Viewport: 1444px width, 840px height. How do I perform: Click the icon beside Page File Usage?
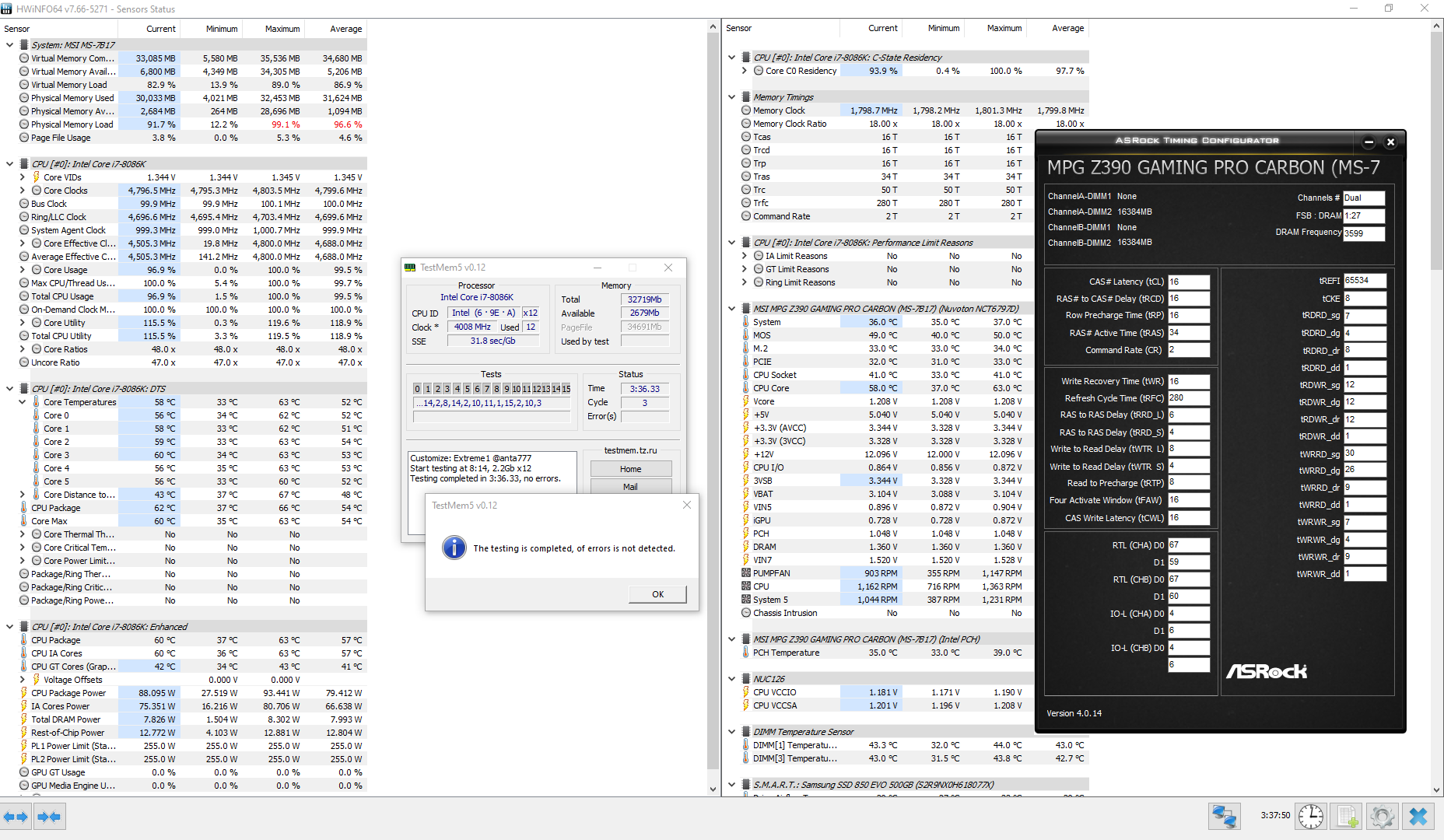pyautogui.click(x=24, y=138)
